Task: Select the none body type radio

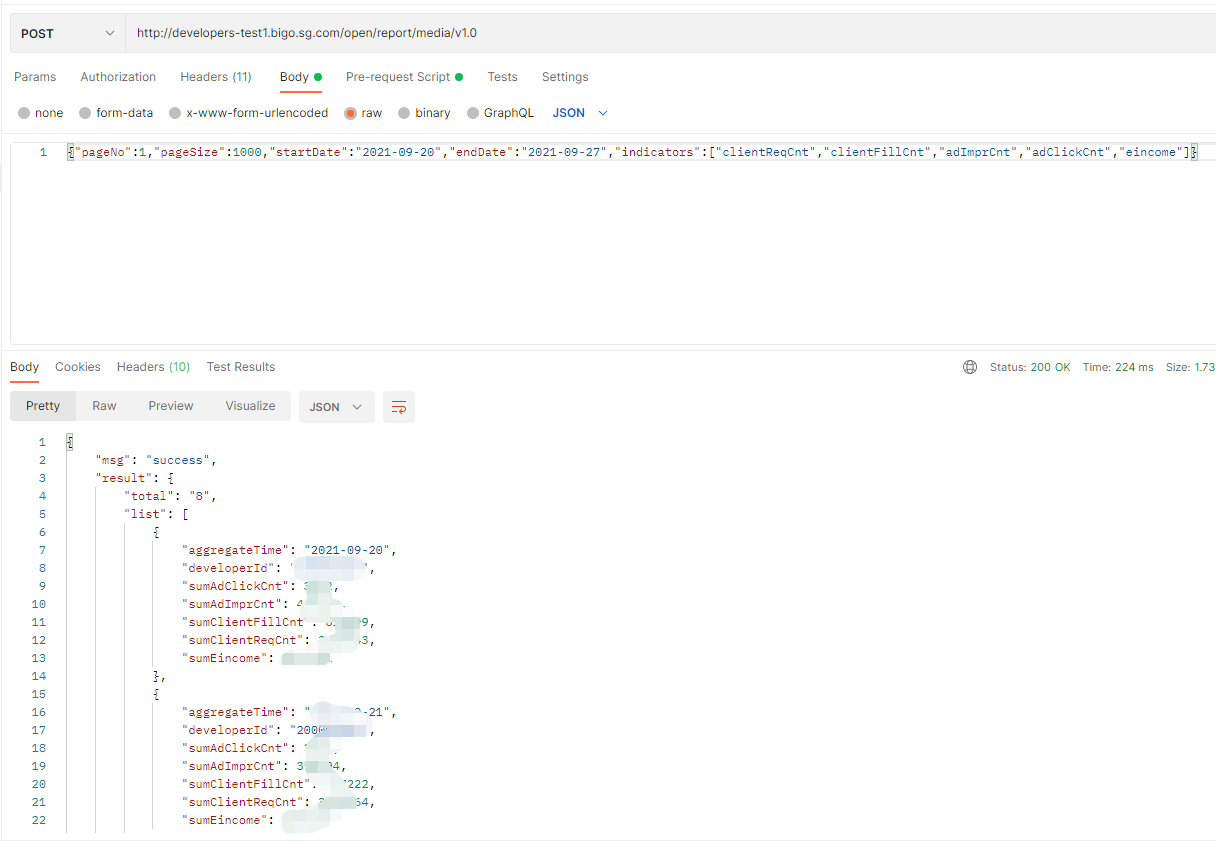Action: coord(25,113)
